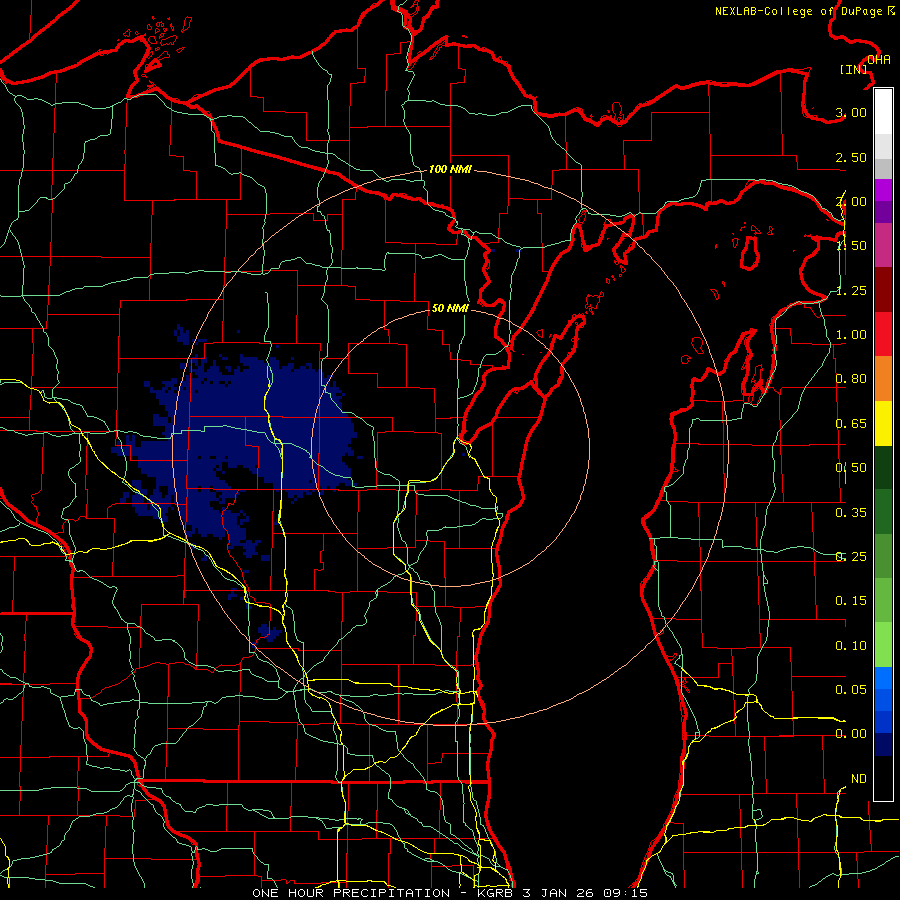Select the light blue 0.05 legend swatch
900x900 pixels.
pos(883,678)
